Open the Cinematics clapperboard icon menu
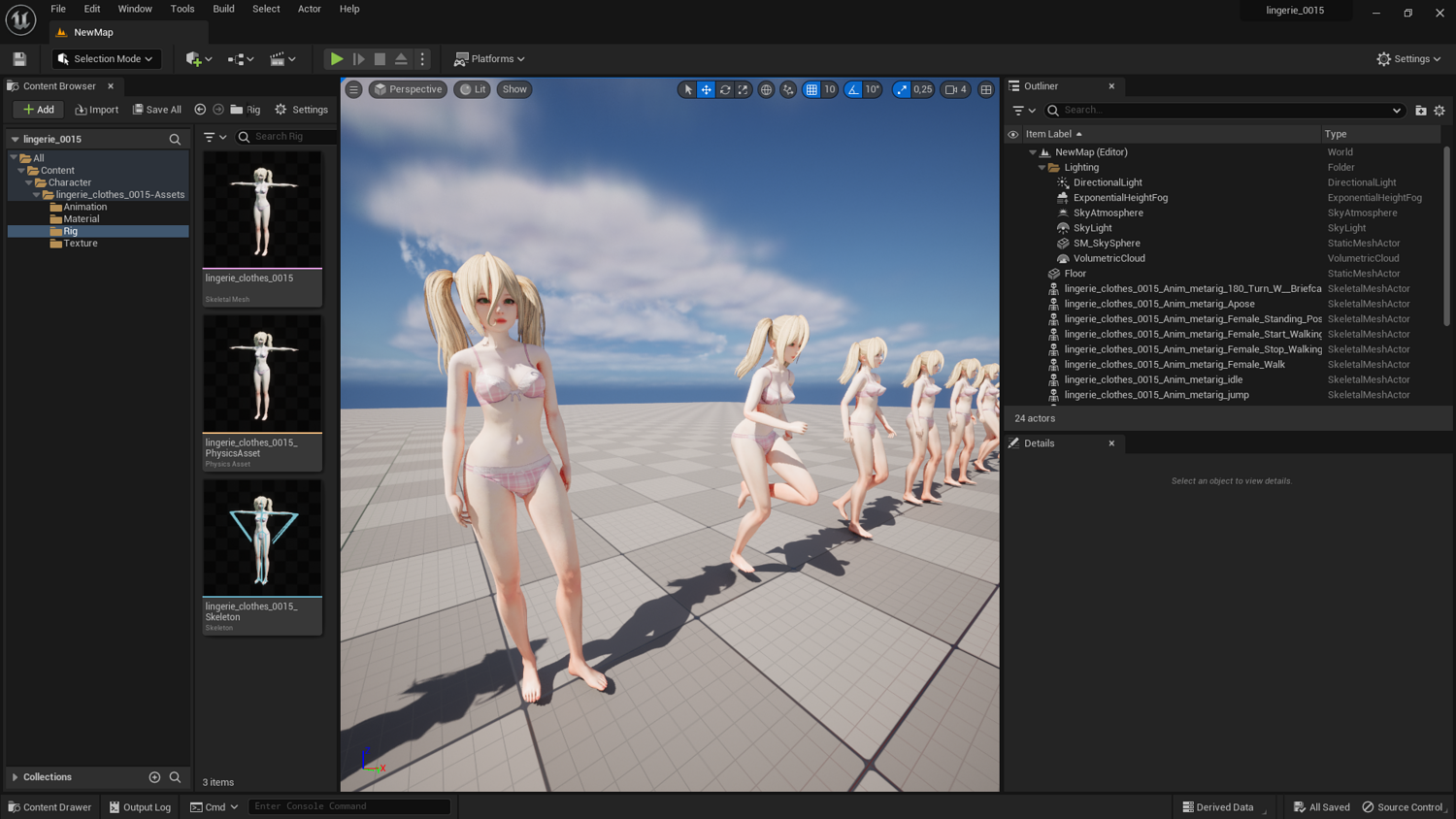 pos(281,59)
